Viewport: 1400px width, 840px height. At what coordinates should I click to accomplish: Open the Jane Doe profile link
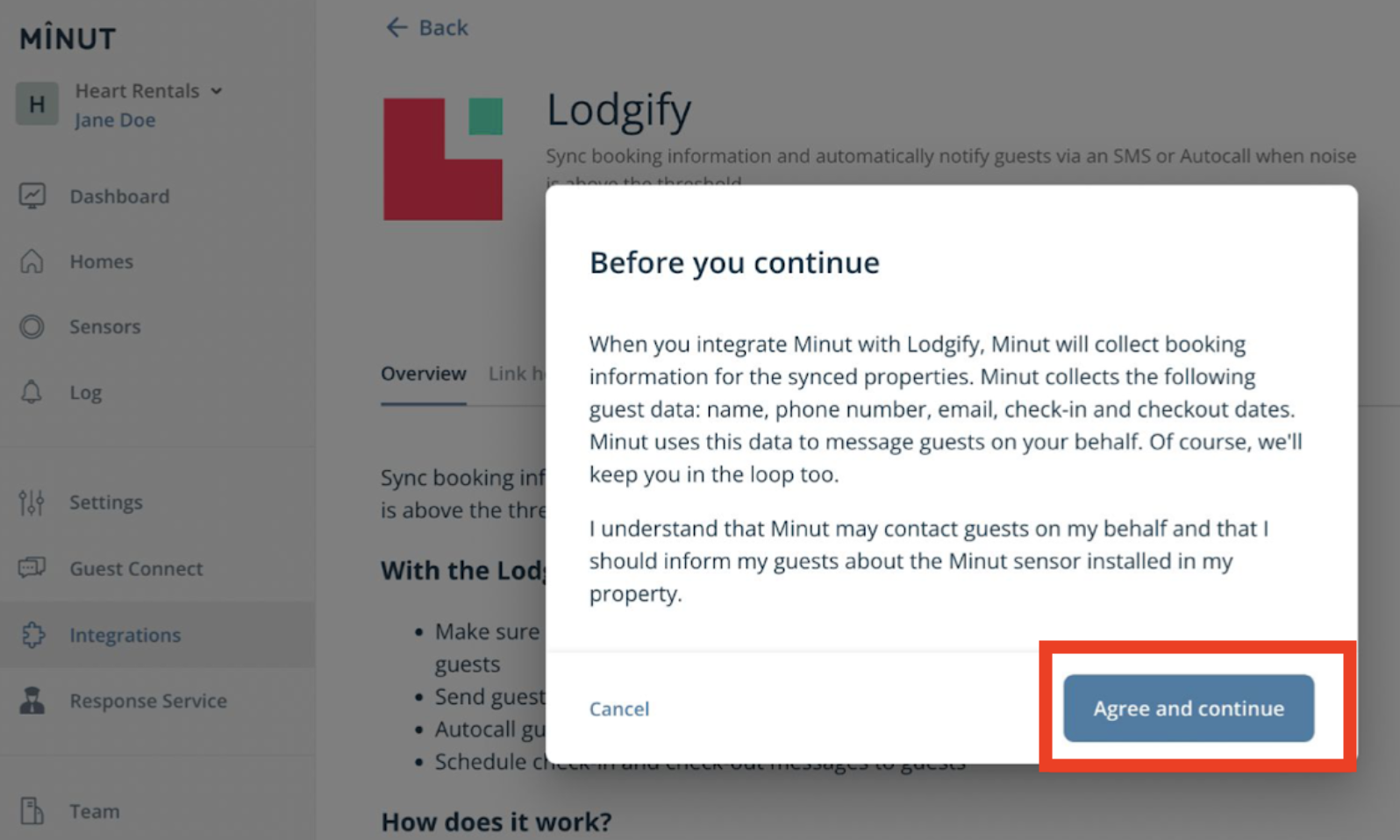point(115,120)
